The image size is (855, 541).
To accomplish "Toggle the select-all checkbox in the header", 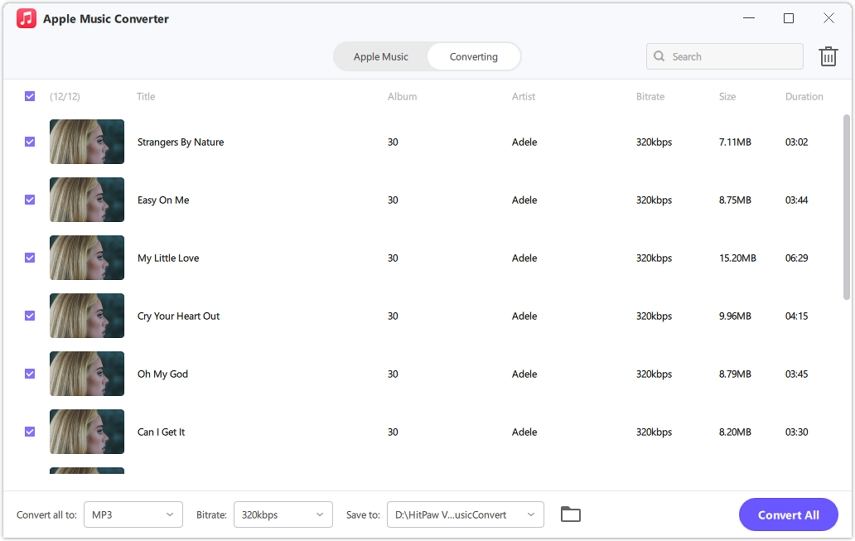I will tap(30, 96).
